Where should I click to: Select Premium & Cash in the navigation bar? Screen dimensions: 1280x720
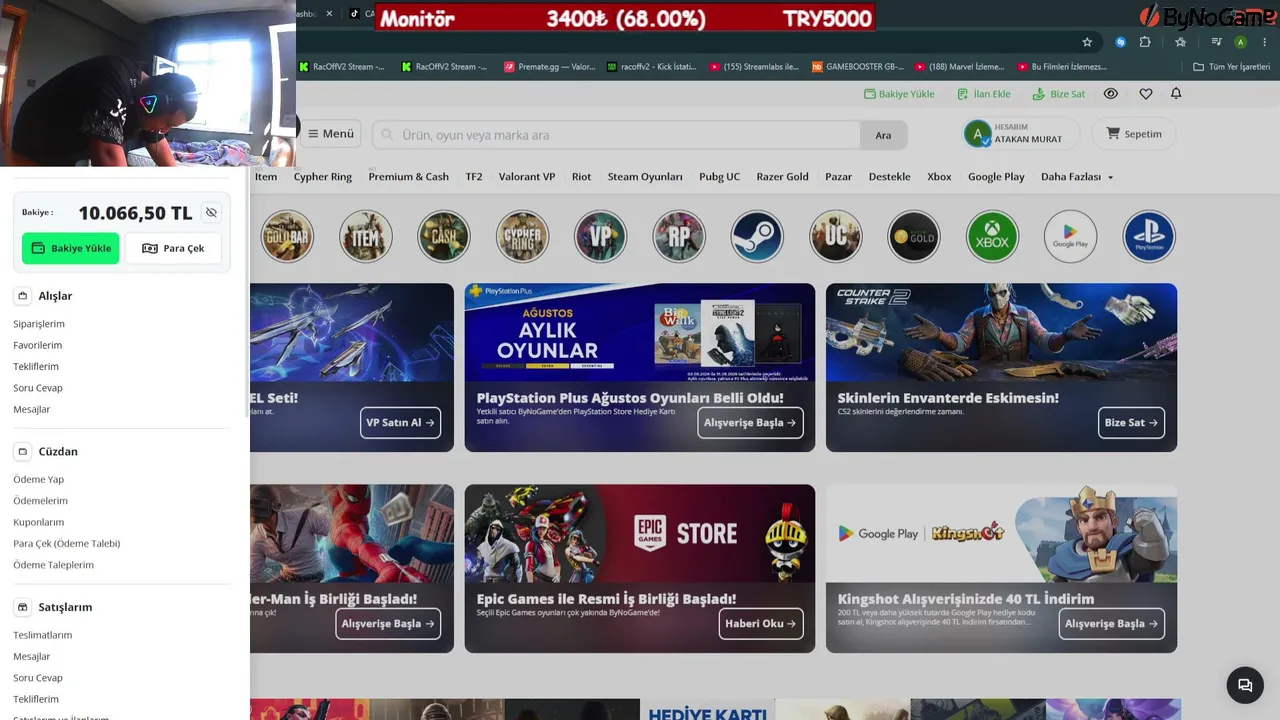[409, 177]
